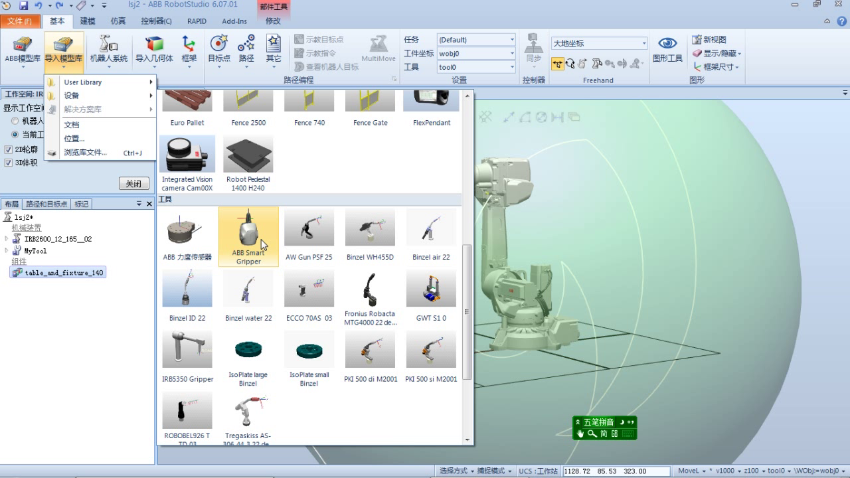Open the 导入模型库 import library button
Viewport: 850px width, 478px height.
click(x=63, y=50)
